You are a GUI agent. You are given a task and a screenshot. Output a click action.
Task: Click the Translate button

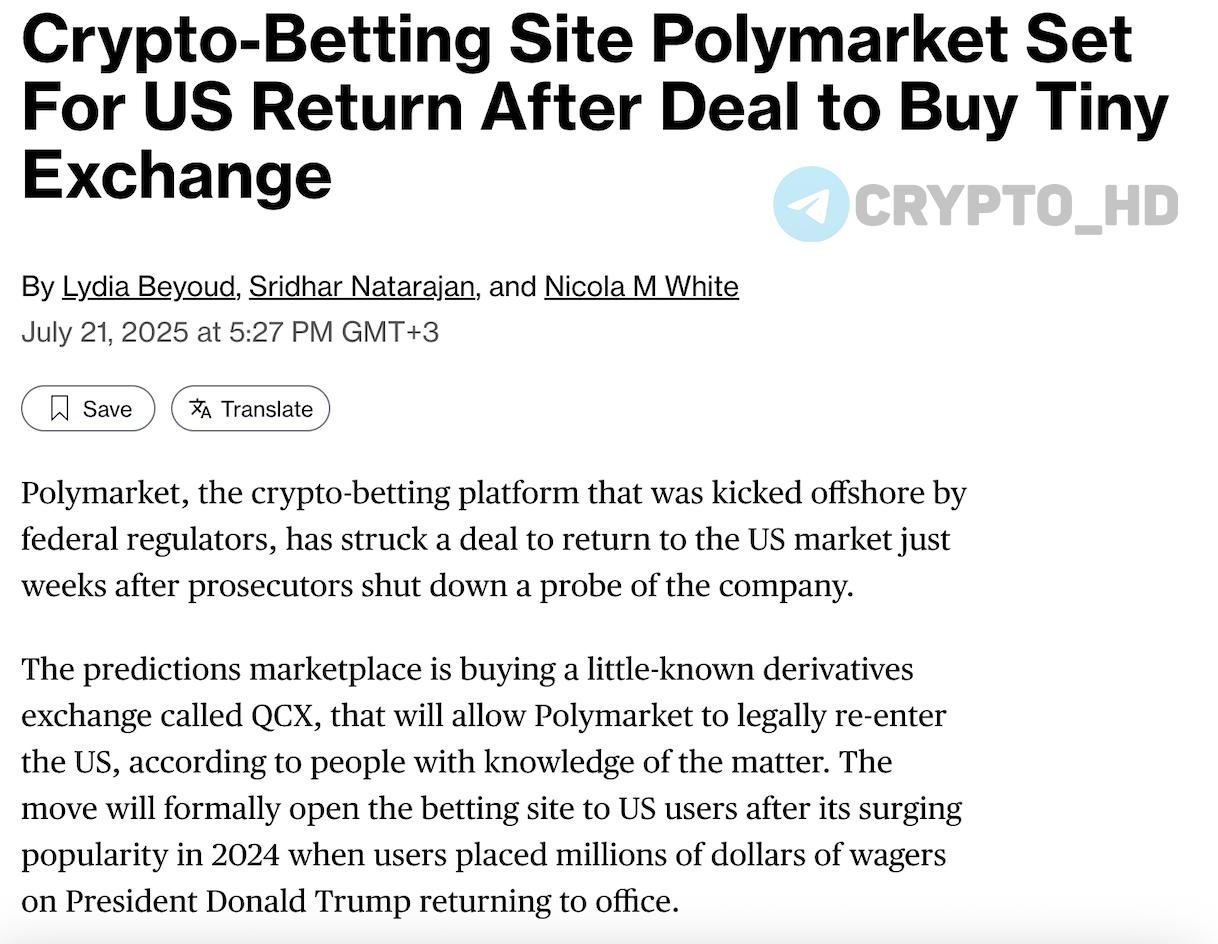coord(250,408)
